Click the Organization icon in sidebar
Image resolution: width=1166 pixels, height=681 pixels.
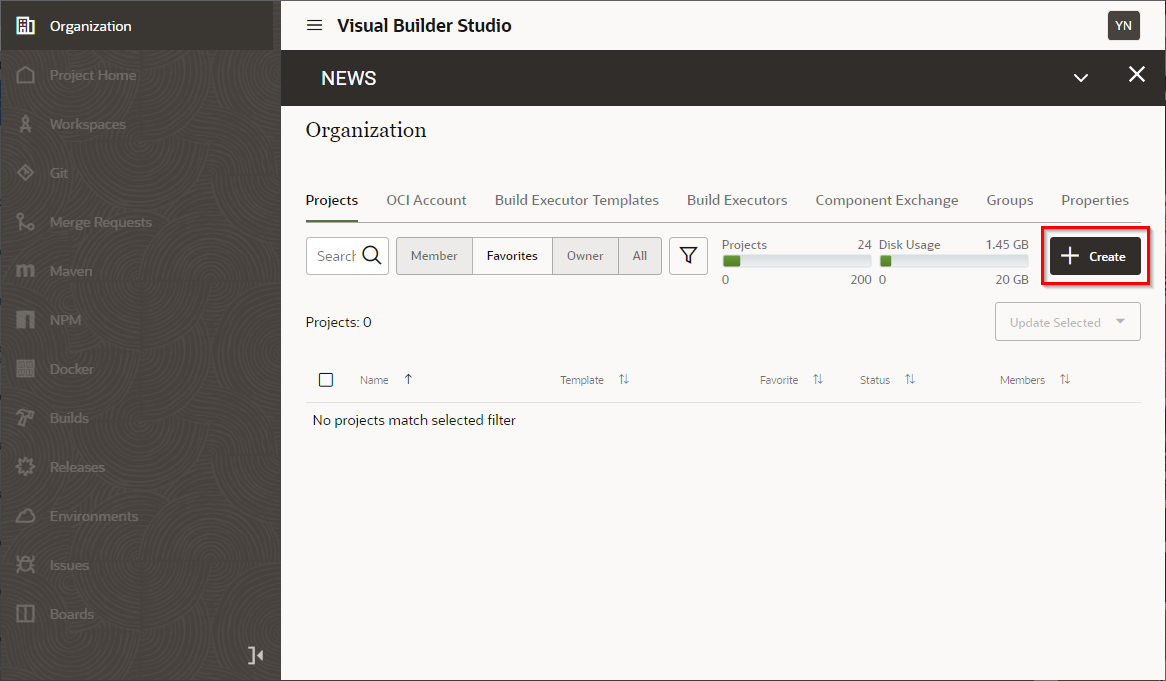pos(26,26)
